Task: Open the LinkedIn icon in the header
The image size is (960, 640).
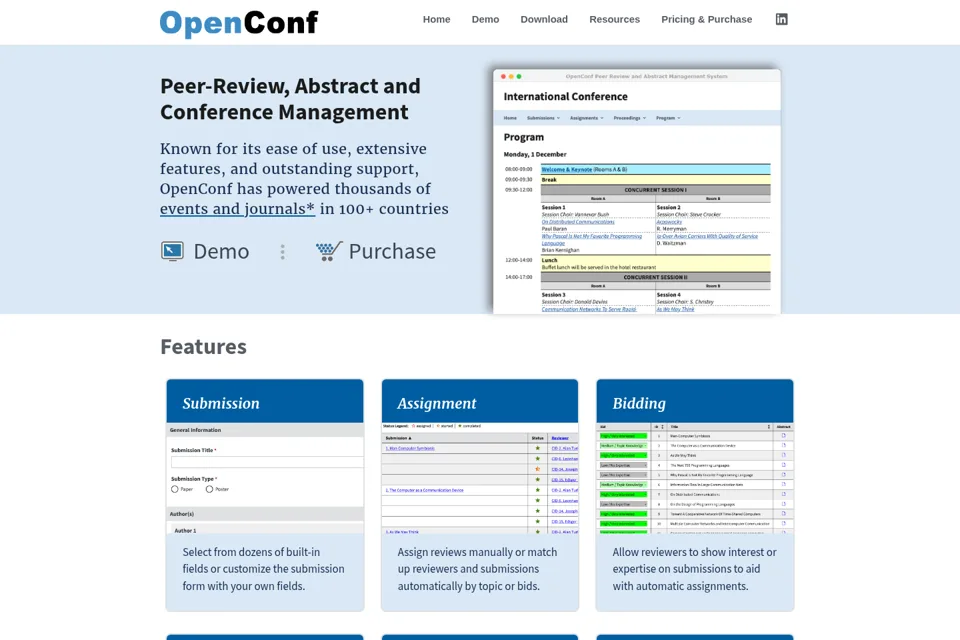Action: pos(781,19)
